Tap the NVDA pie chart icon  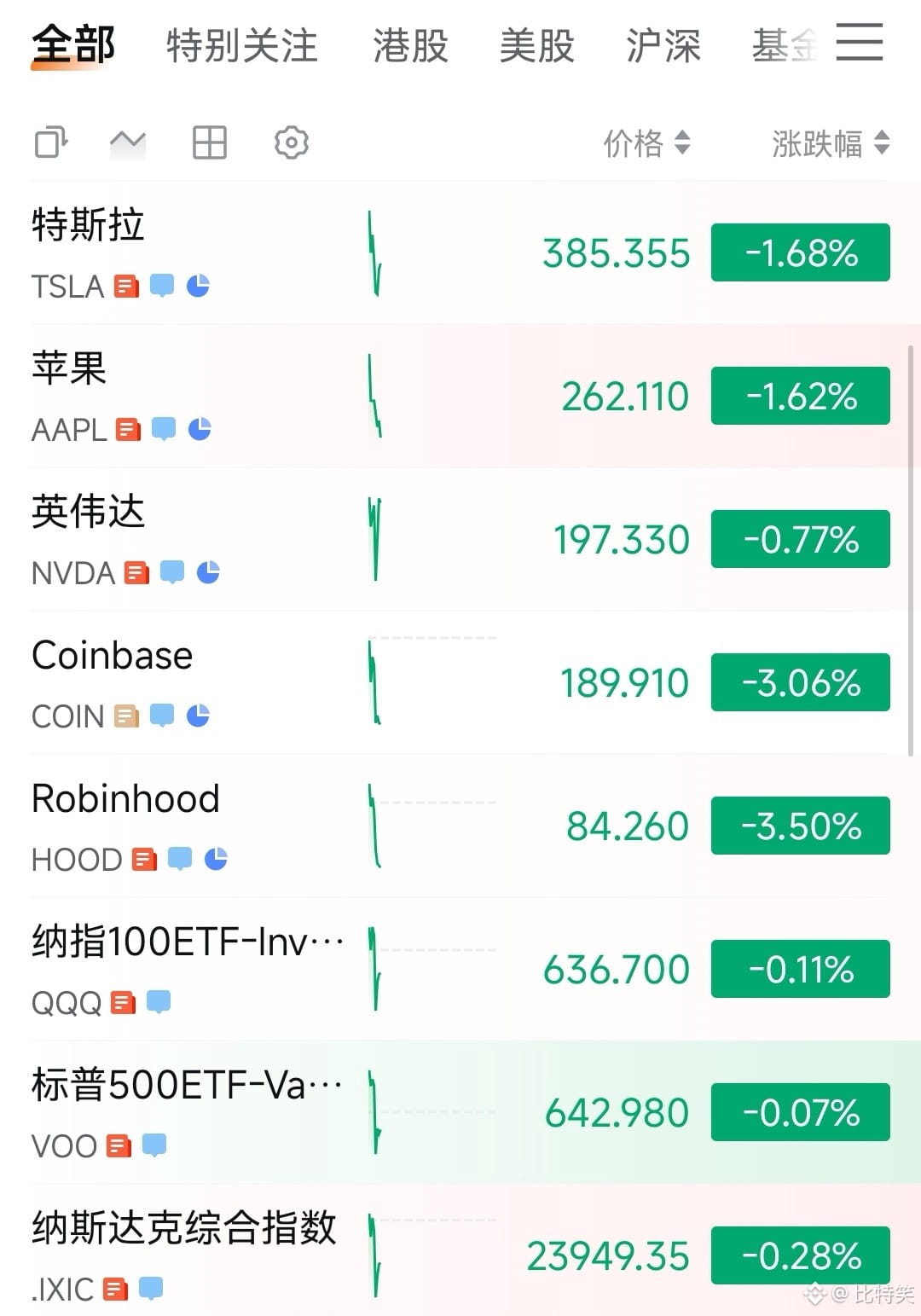[x=208, y=572]
